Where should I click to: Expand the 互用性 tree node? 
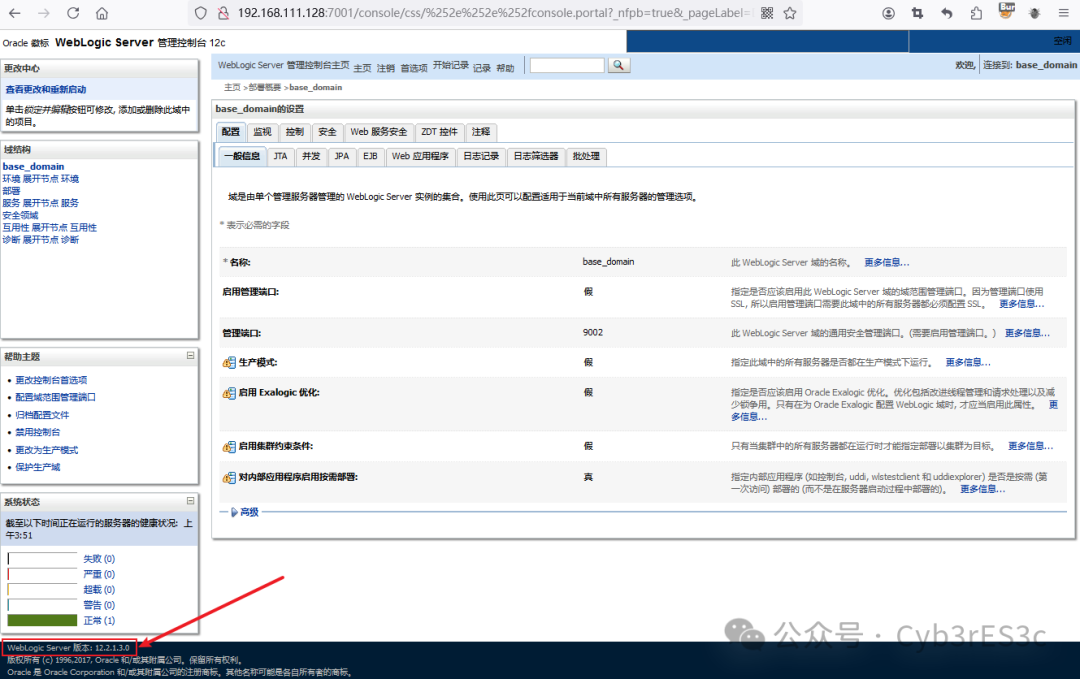(50, 227)
